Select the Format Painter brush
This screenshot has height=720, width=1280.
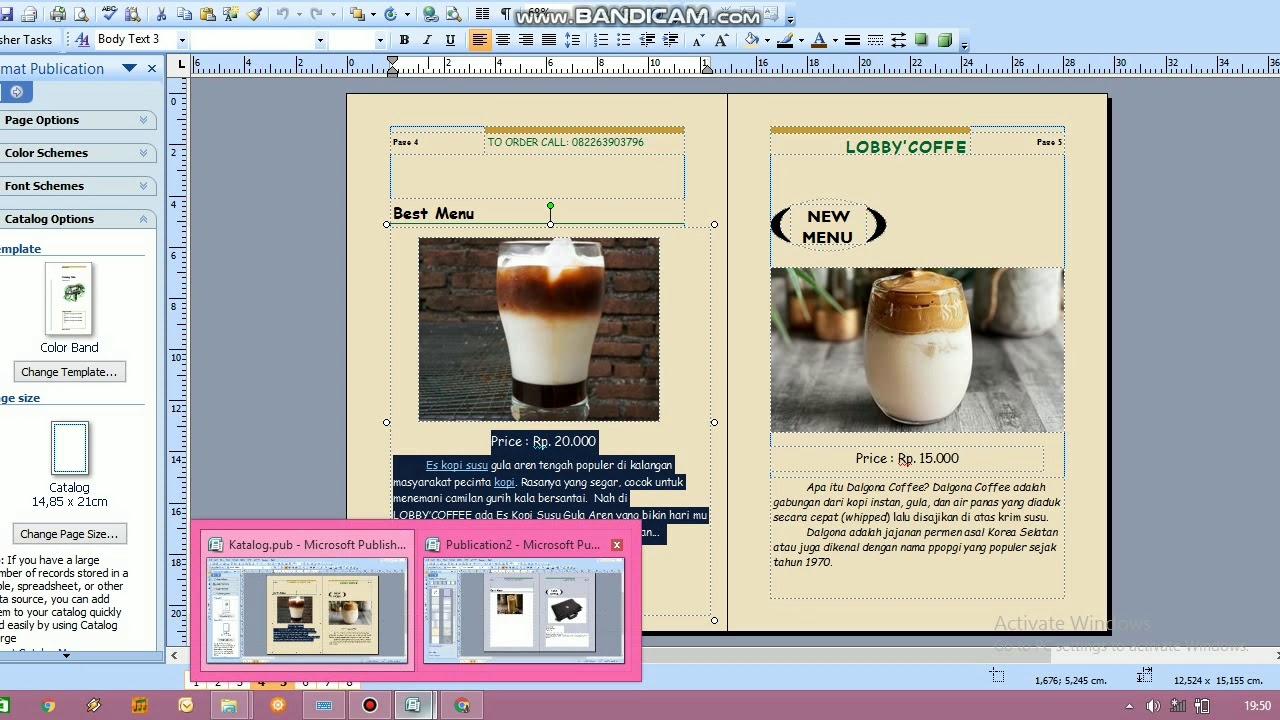pos(254,14)
